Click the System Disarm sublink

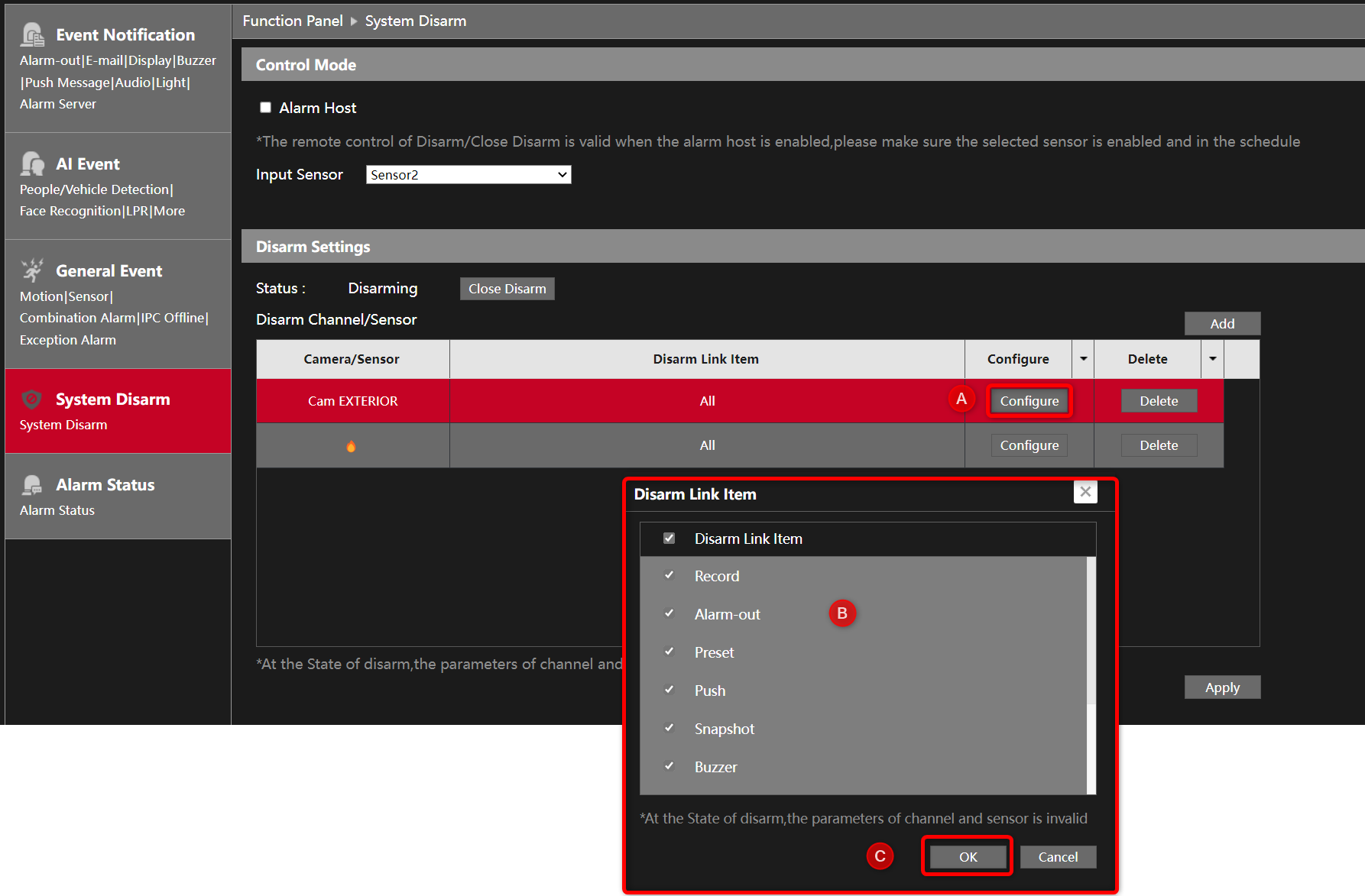tap(63, 425)
